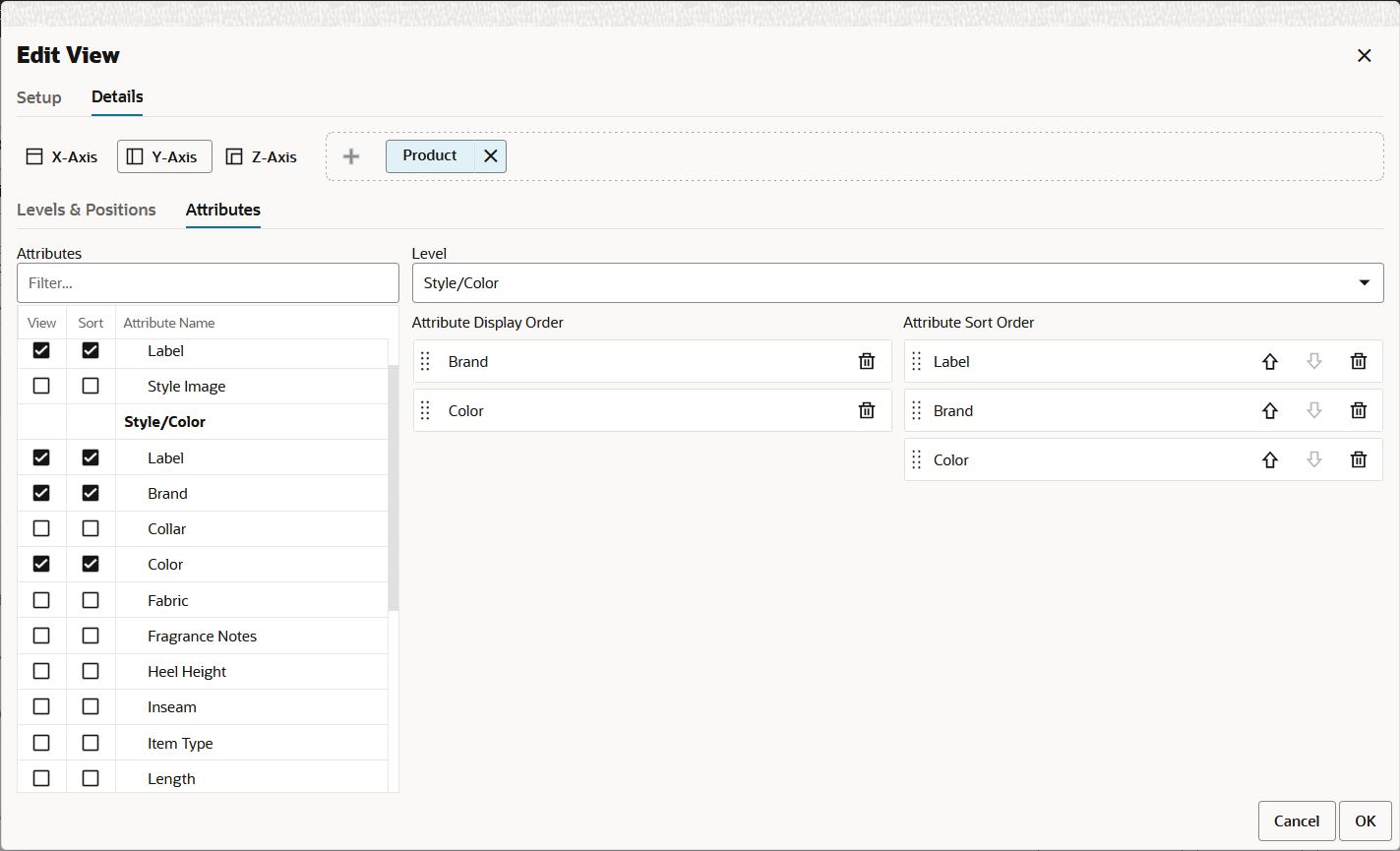Move Color down in Attribute Sort Order
1400x851 pixels.
click(1314, 459)
